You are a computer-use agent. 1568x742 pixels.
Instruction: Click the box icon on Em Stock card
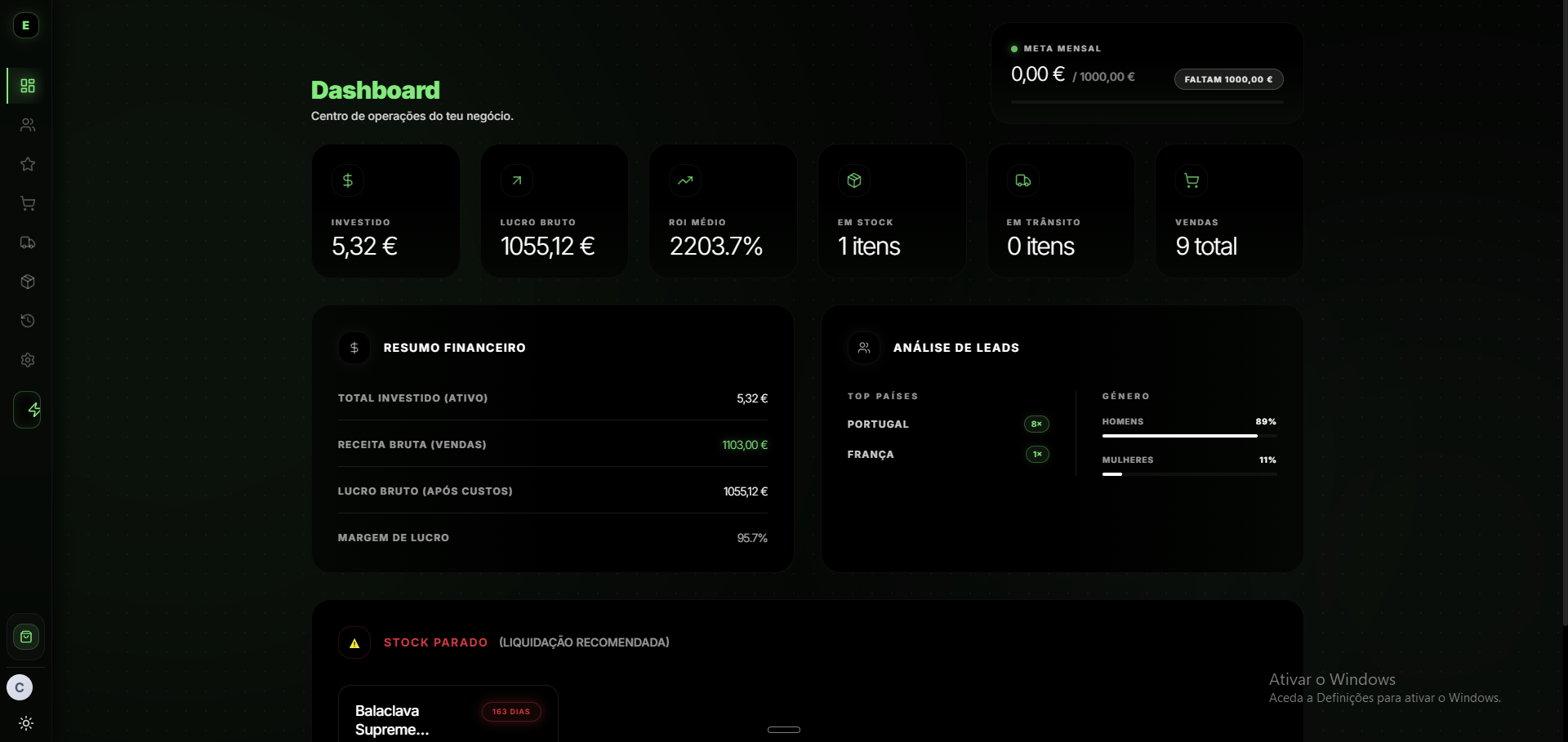[854, 180]
